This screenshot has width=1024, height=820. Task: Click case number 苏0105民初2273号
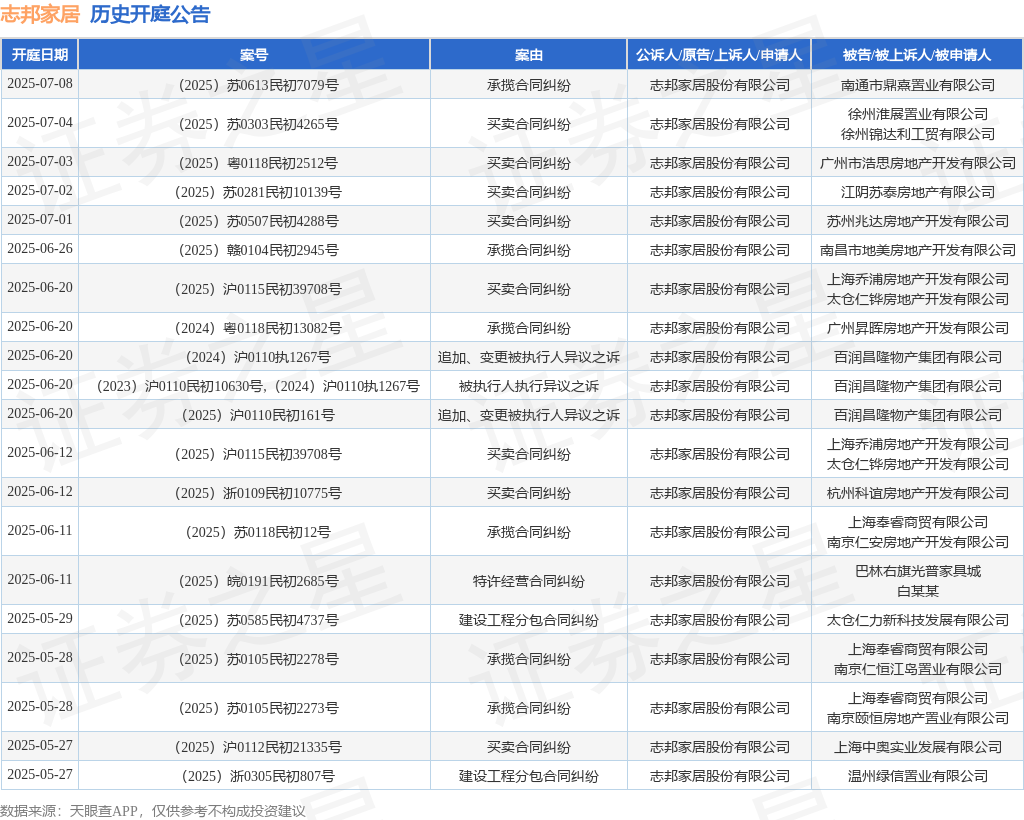tap(258, 708)
